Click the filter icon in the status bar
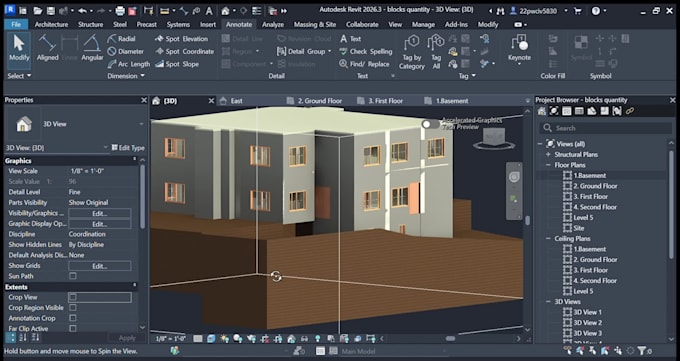This screenshot has height=361, width=680. click(641, 351)
